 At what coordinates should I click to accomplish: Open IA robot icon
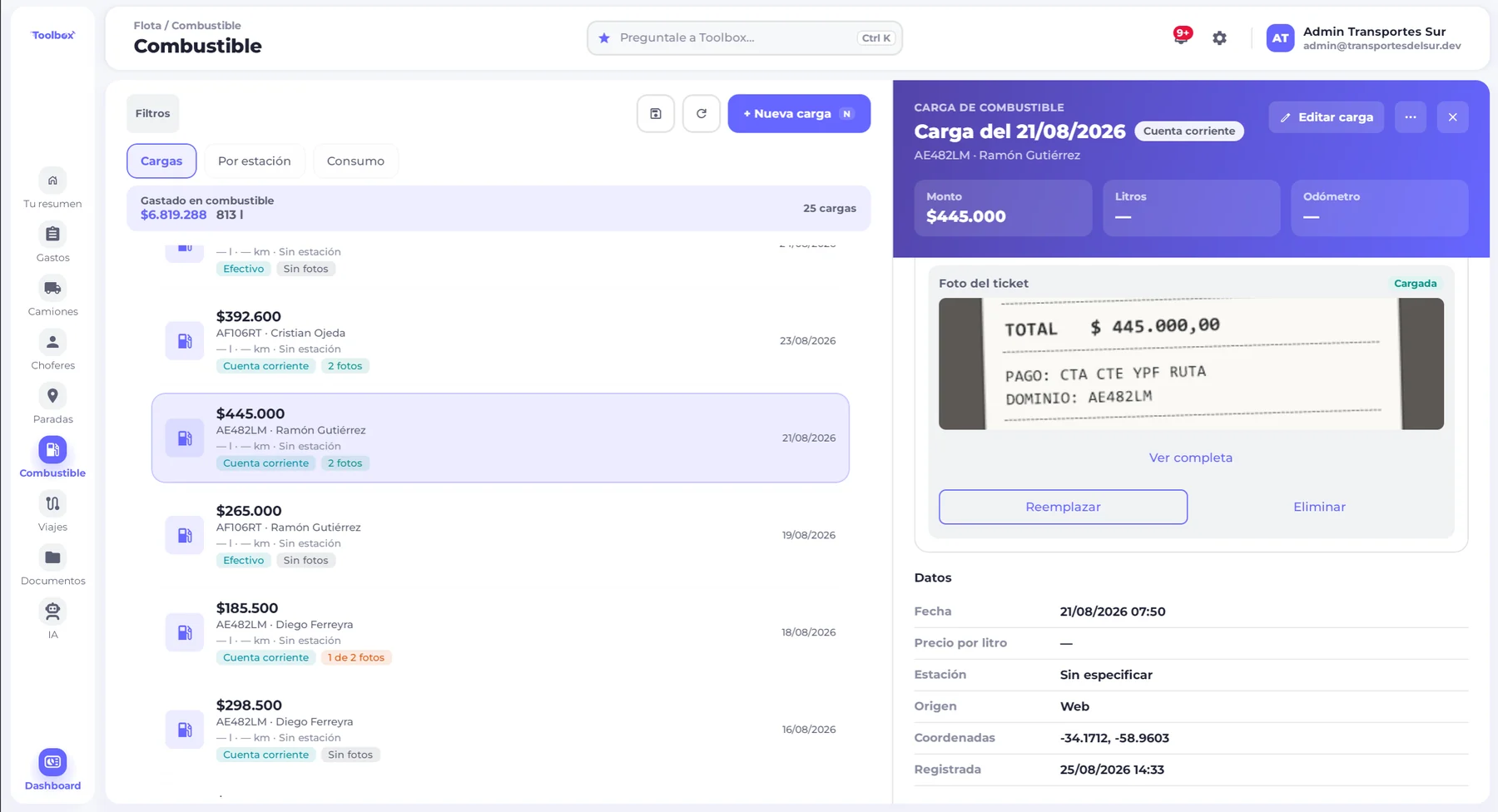click(x=52, y=611)
